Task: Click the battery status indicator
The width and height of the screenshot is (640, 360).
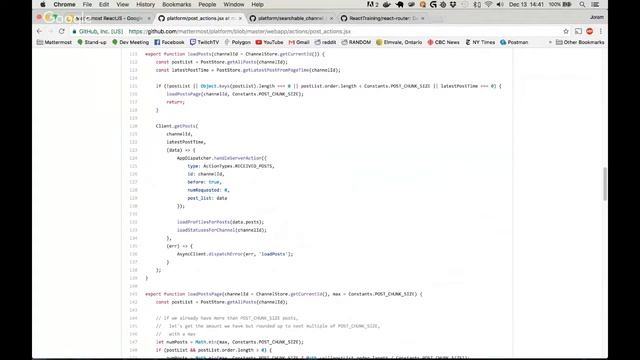Action: tap(560, 4)
